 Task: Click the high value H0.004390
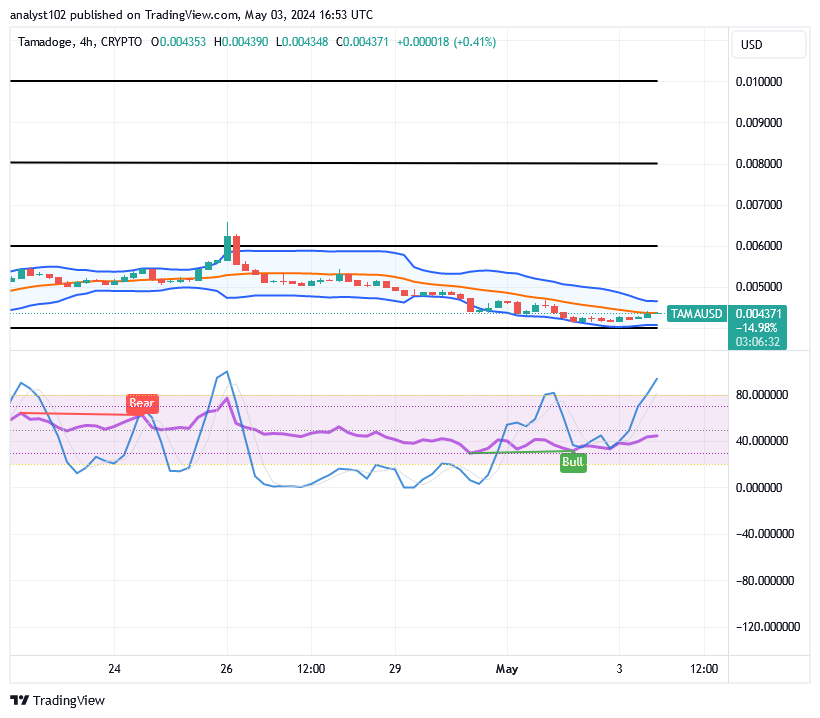[x=241, y=42]
